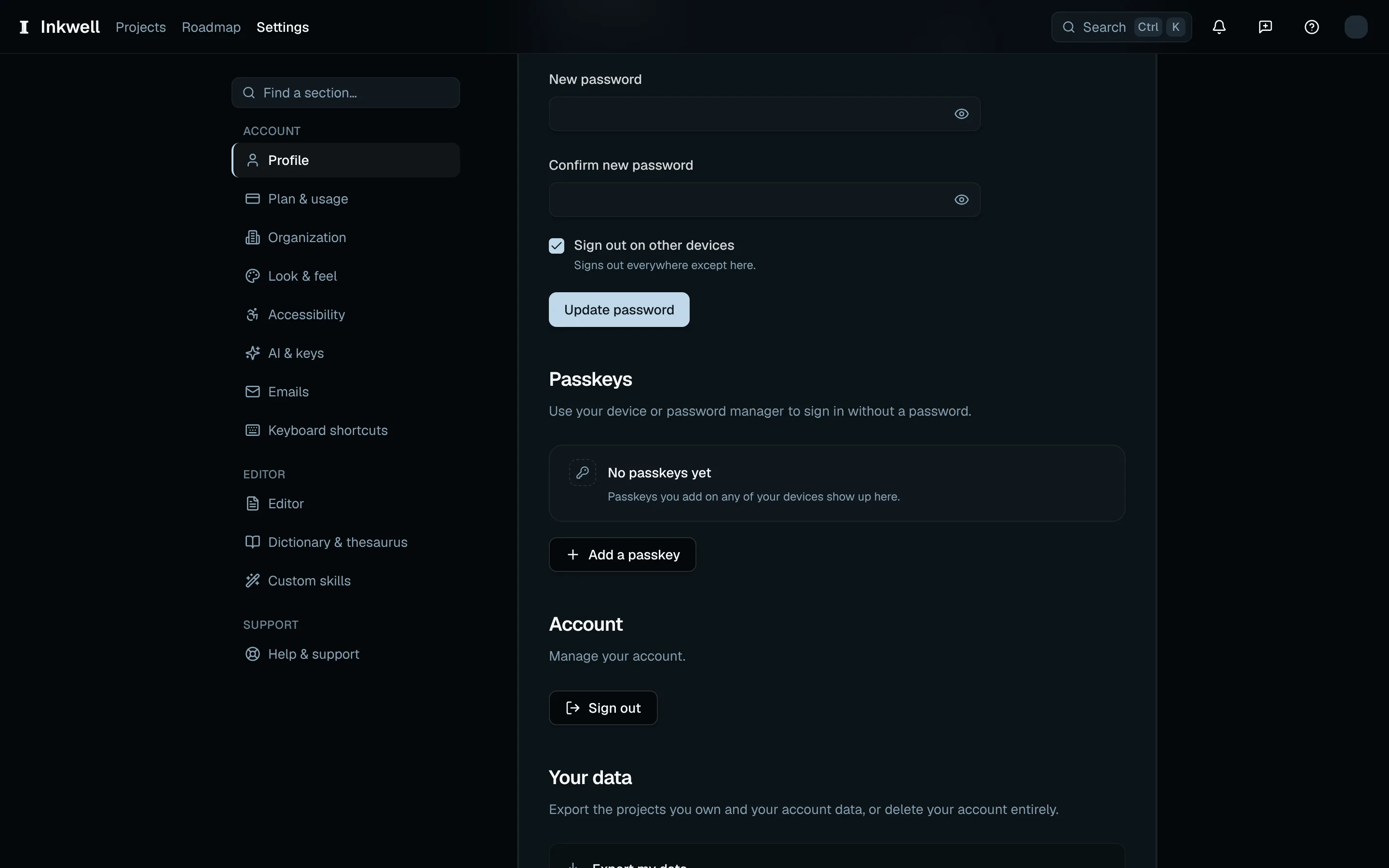Click the K key hint in search
Image resolution: width=1389 pixels, height=868 pixels.
tap(1175, 27)
